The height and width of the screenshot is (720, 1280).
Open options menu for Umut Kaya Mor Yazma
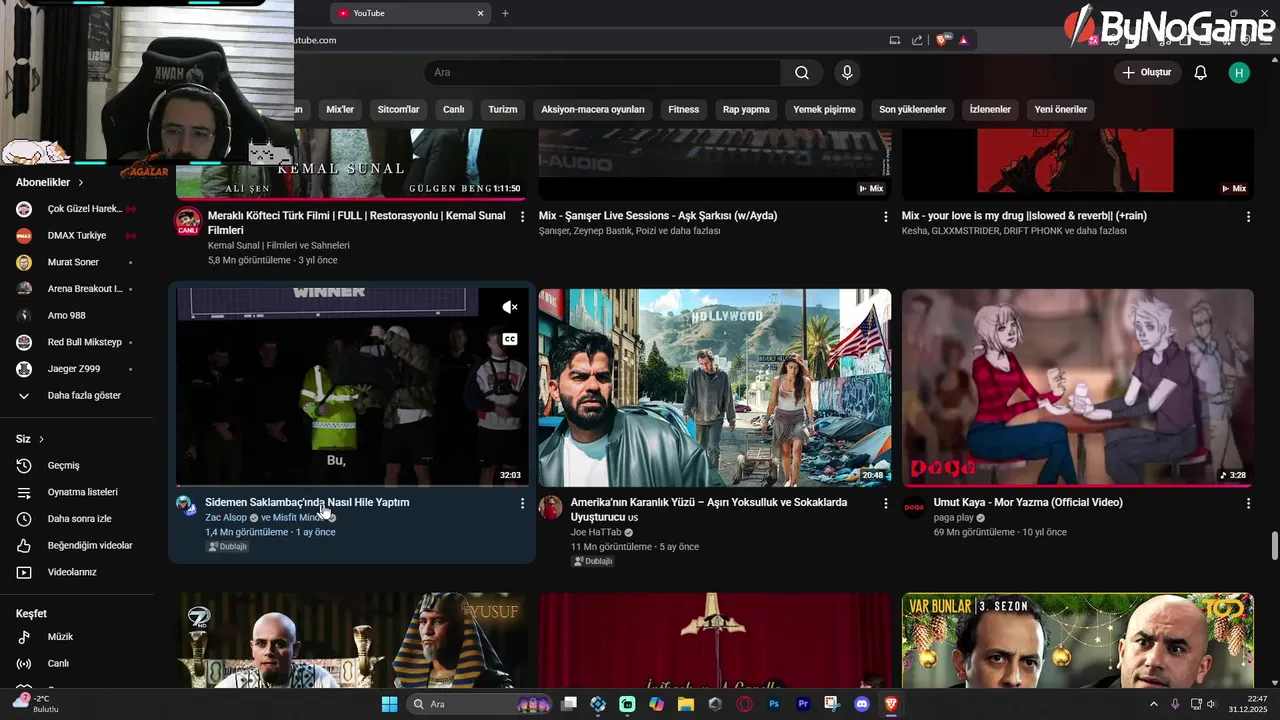point(1248,503)
